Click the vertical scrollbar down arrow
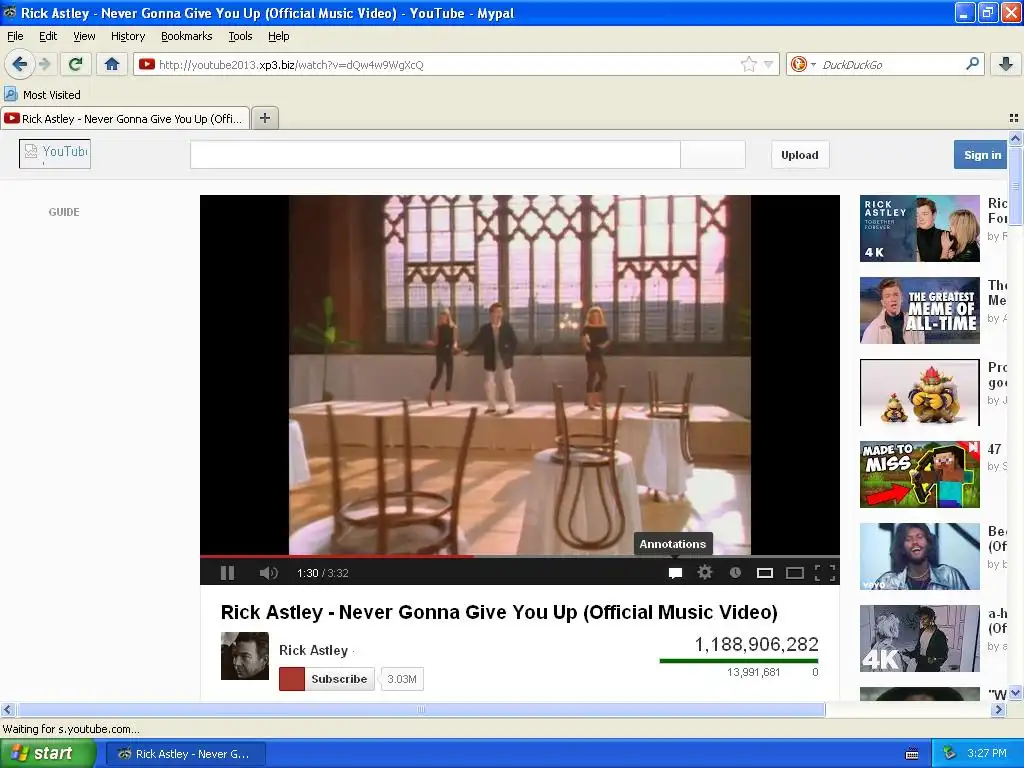This screenshot has width=1024, height=768. pos(1015,693)
